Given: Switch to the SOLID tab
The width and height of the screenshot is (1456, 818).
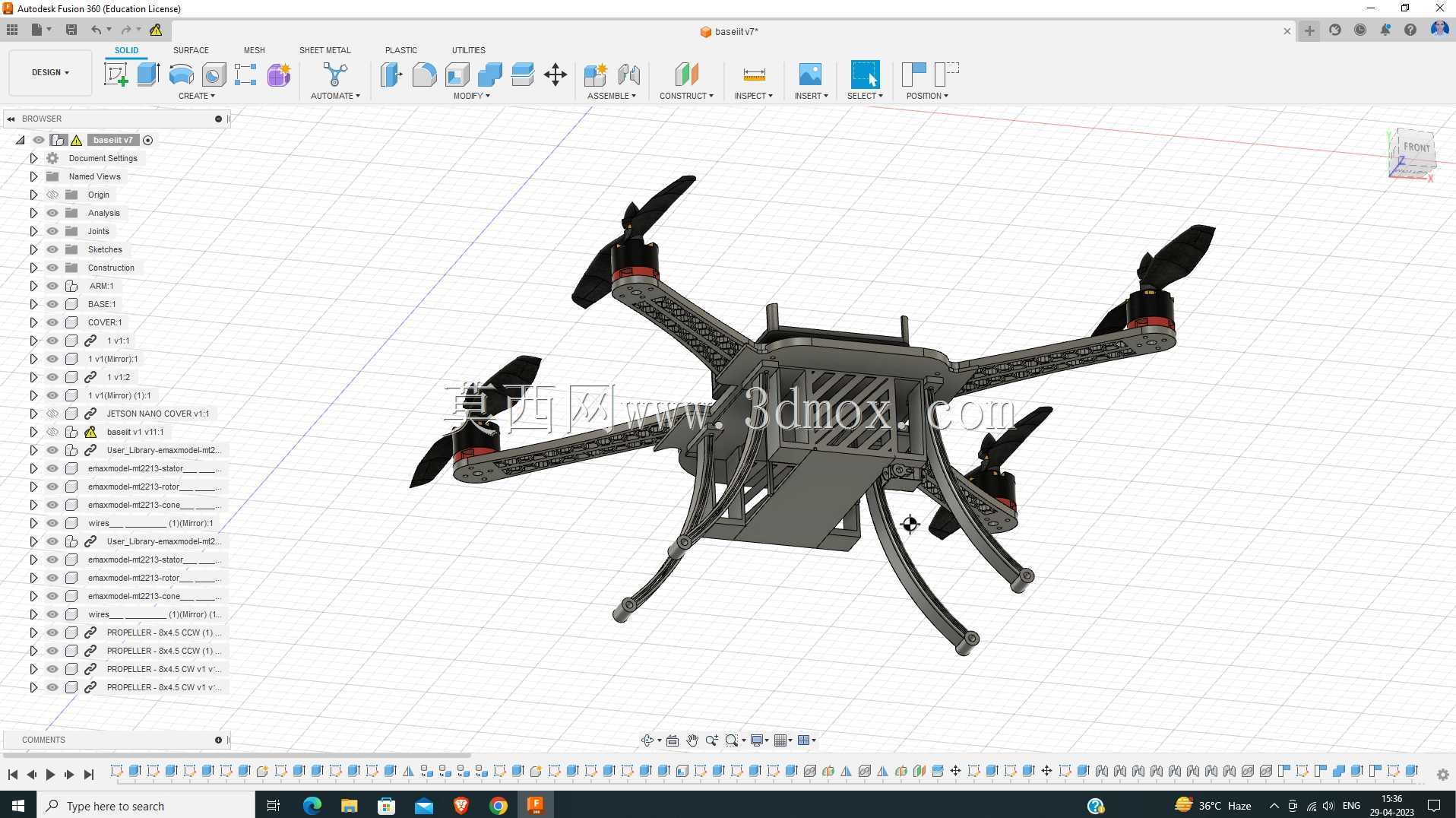Looking at the screenshot, I should [127, 50].
